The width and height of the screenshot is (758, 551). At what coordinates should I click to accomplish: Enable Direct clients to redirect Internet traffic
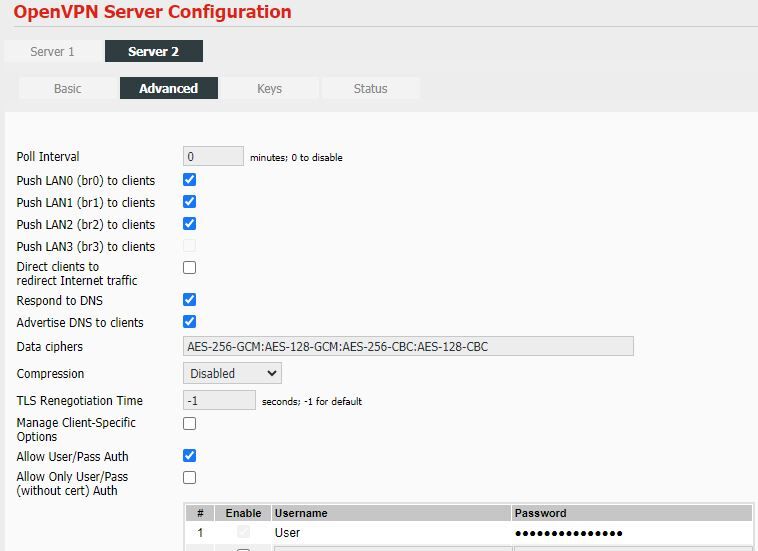click(190, 267)
